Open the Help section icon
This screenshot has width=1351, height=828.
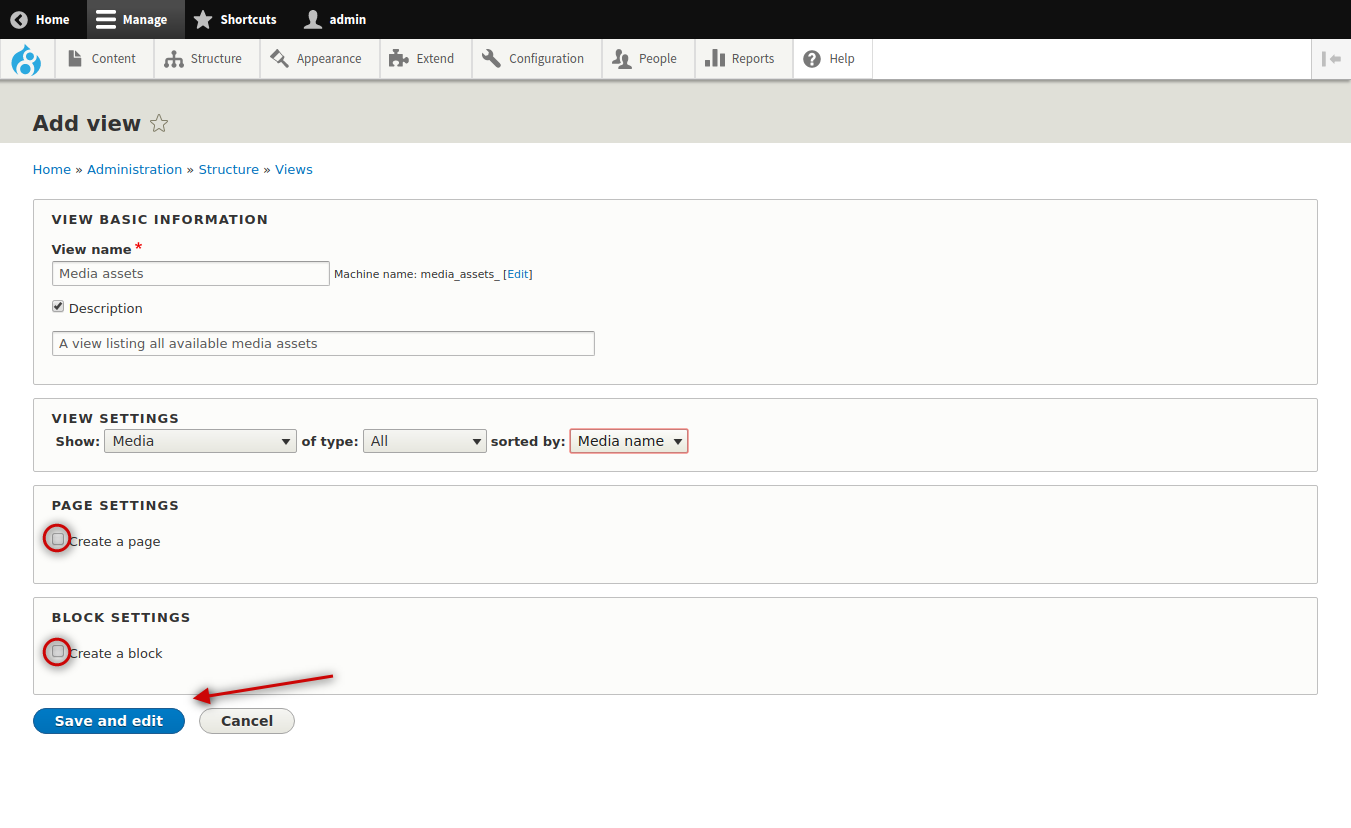(812, 59)
